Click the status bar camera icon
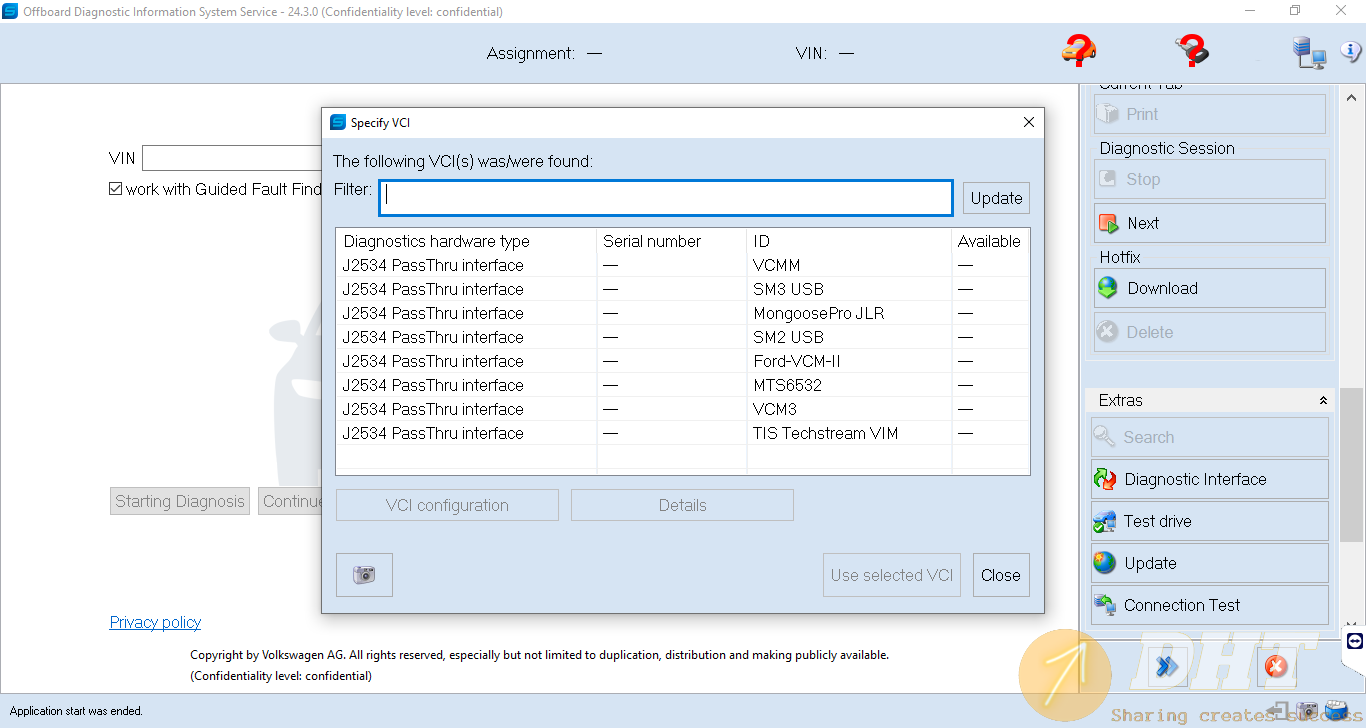The width and height of the screenshot is (1366, 728). pyautogui.click(x=1307, y=711)
